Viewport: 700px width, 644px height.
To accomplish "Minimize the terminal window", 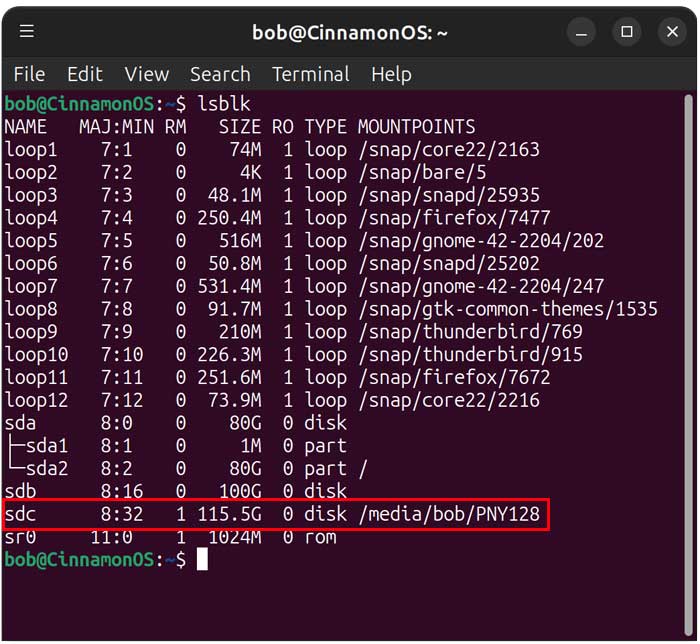I will (581, 32).
